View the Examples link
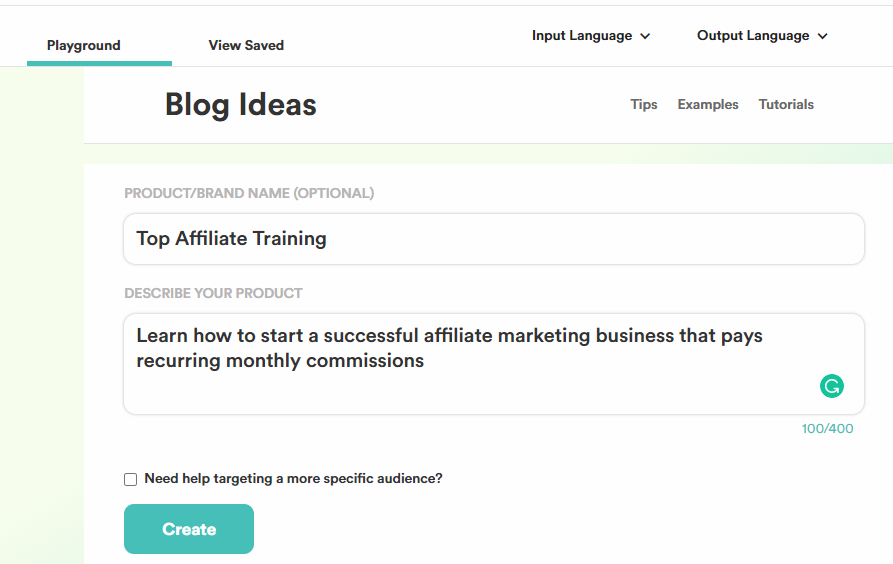The width and height of the screenshot is (893, 564). pyautogui.click(x=708, y=104)
